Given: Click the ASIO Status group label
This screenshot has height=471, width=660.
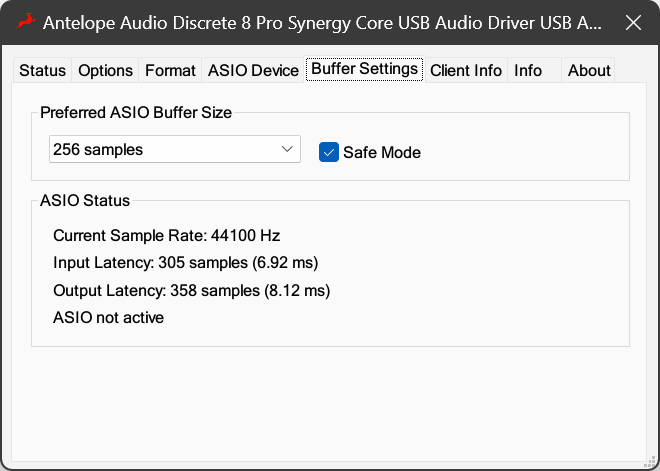Looking at the screenshot, I should tap(85, 200).
